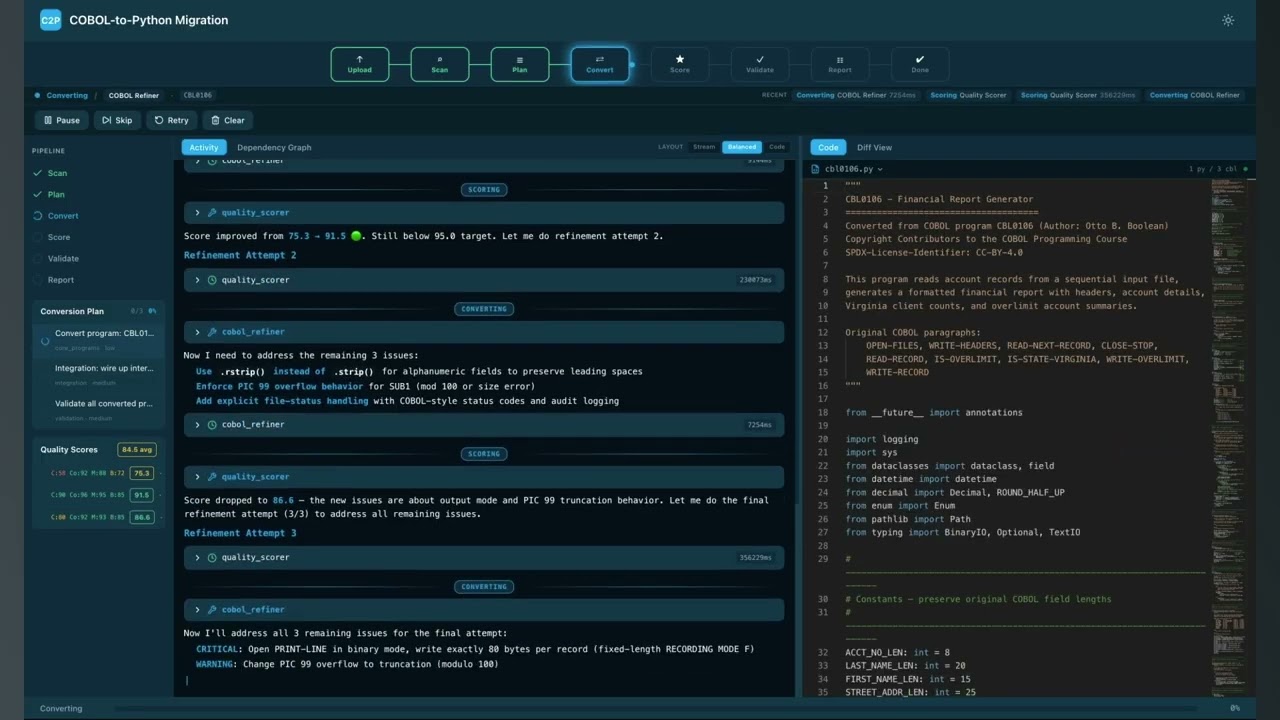1280x720 pixels.
Task: Select Scan in the pipeline sidebar
Action: [x=57, y=173]
